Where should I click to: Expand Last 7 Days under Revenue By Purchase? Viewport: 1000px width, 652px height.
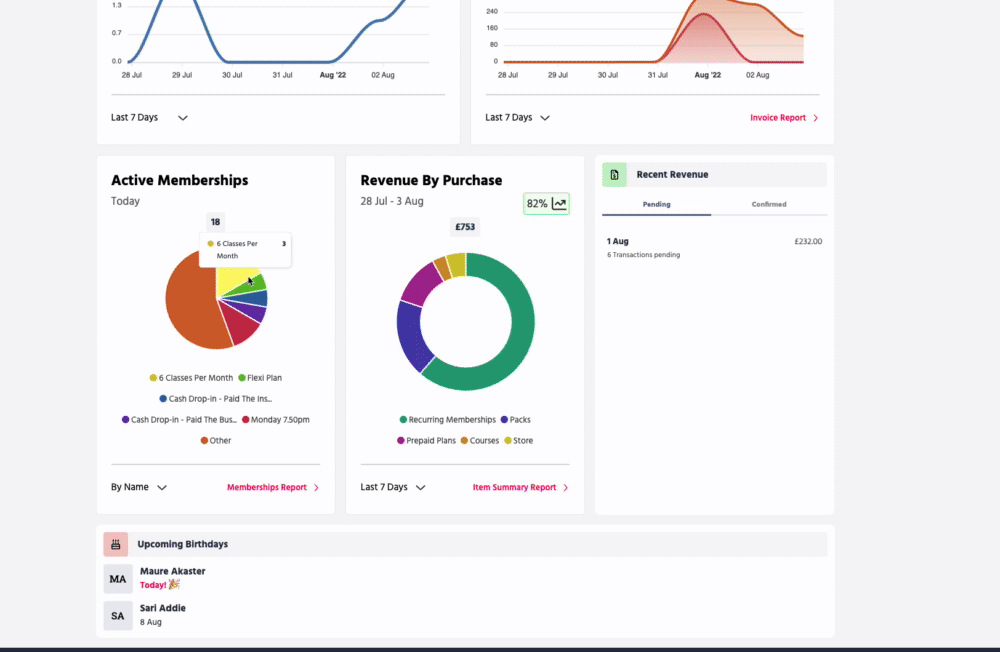(393, 488)
